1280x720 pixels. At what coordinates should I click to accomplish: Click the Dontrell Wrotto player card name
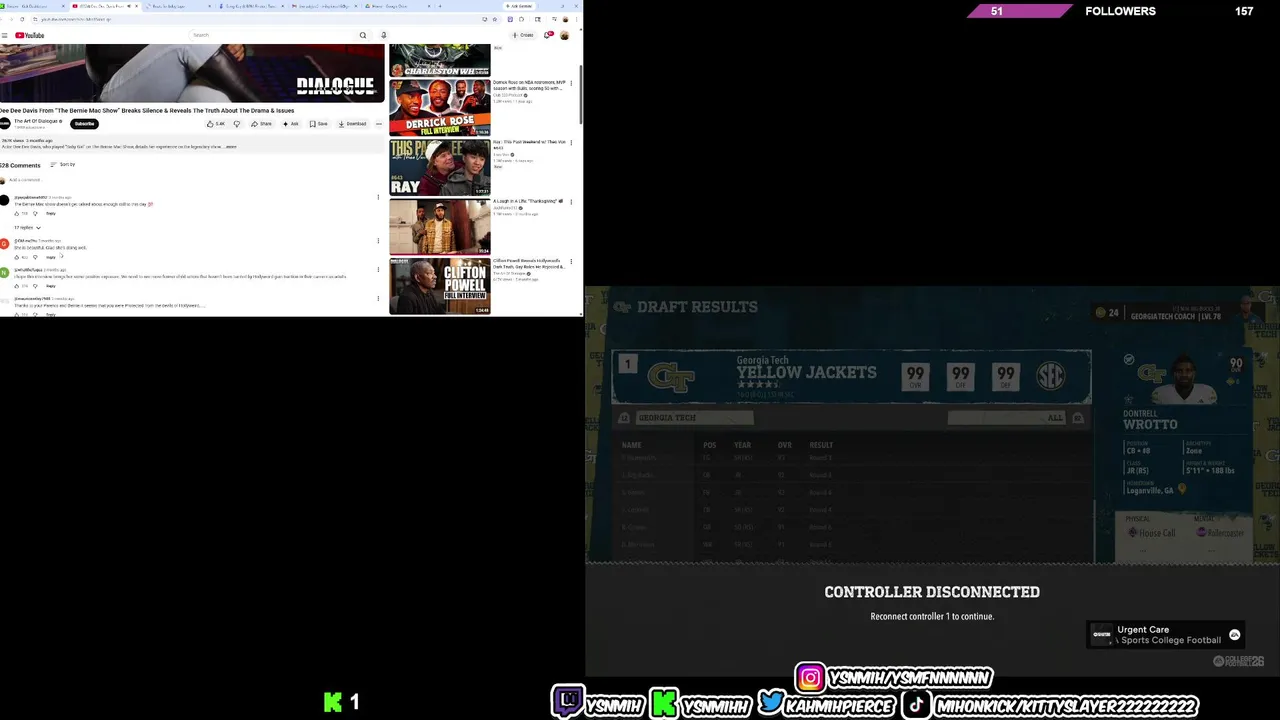pyautogui.click(x=1150, y=419)
